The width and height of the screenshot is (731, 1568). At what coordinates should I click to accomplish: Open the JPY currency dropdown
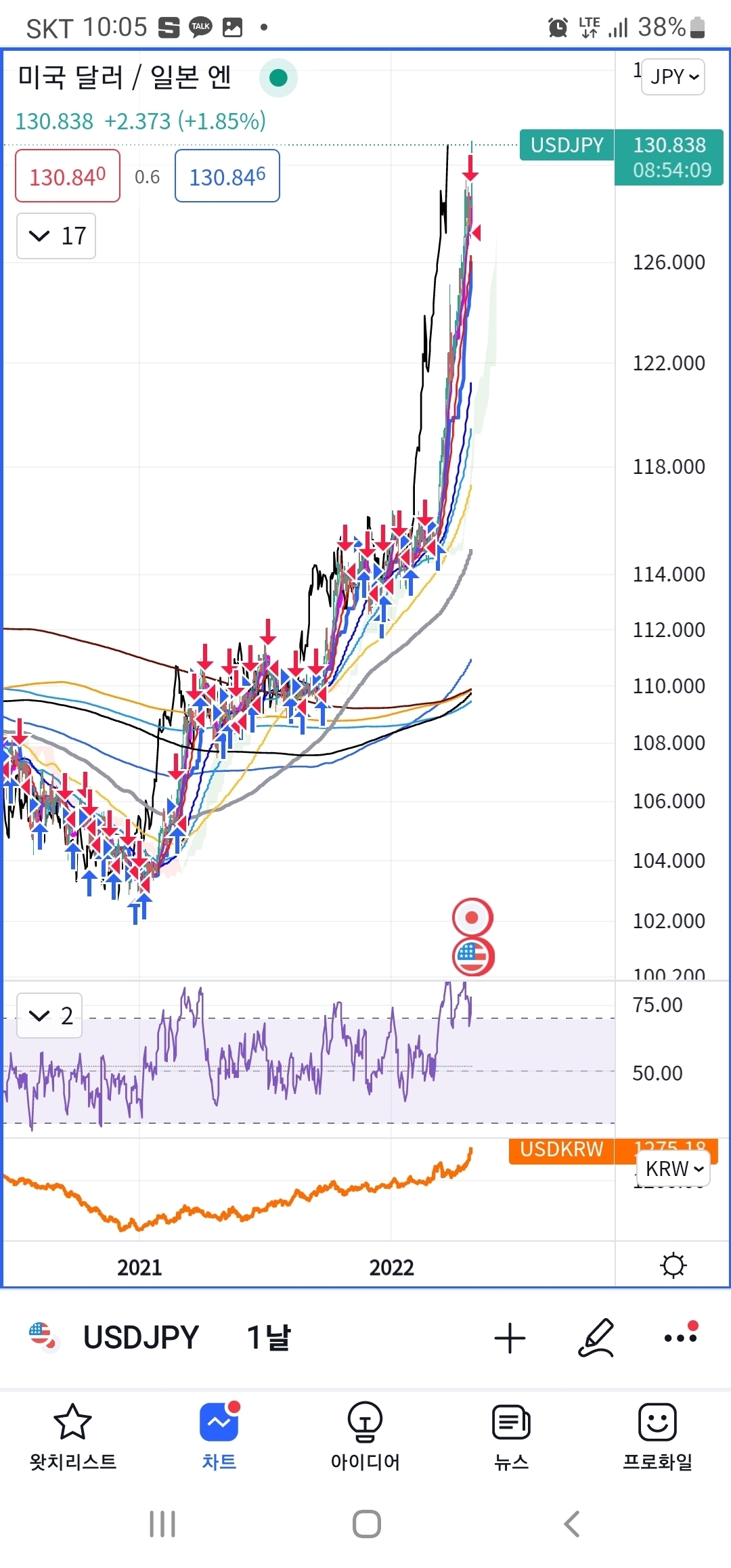coord(673,77)
